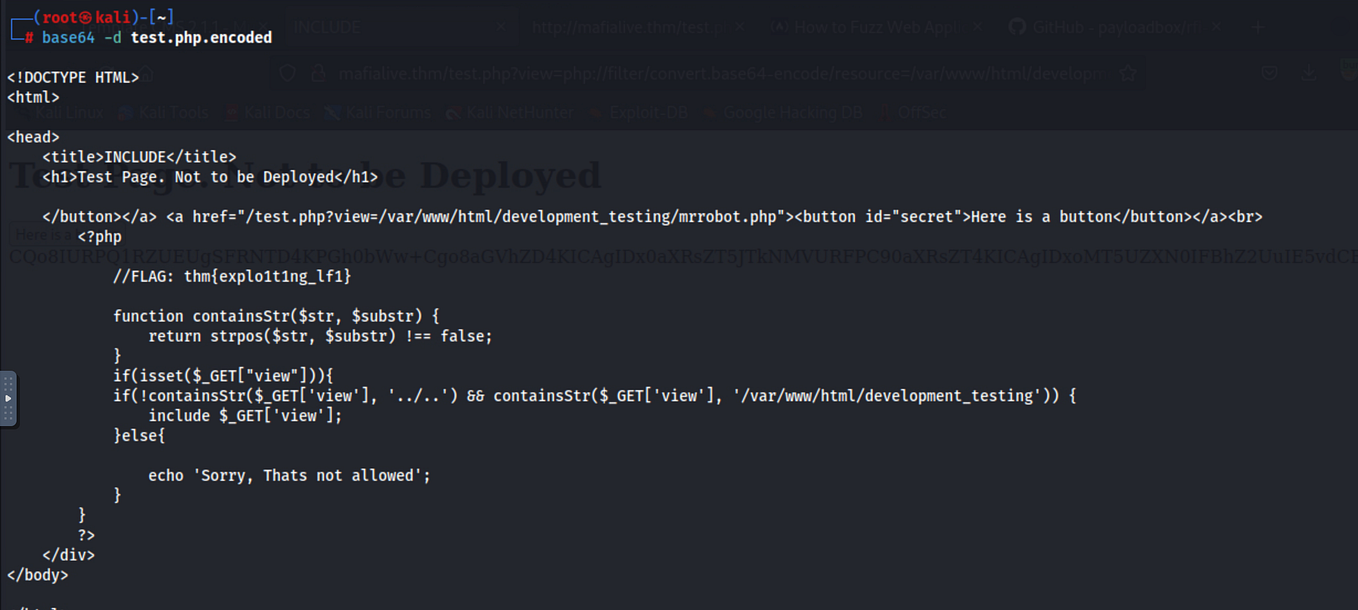The width and height of the screenshot is (1358, 610).
Task: Open the Downloads panel icon
Action: point(1310,72)
